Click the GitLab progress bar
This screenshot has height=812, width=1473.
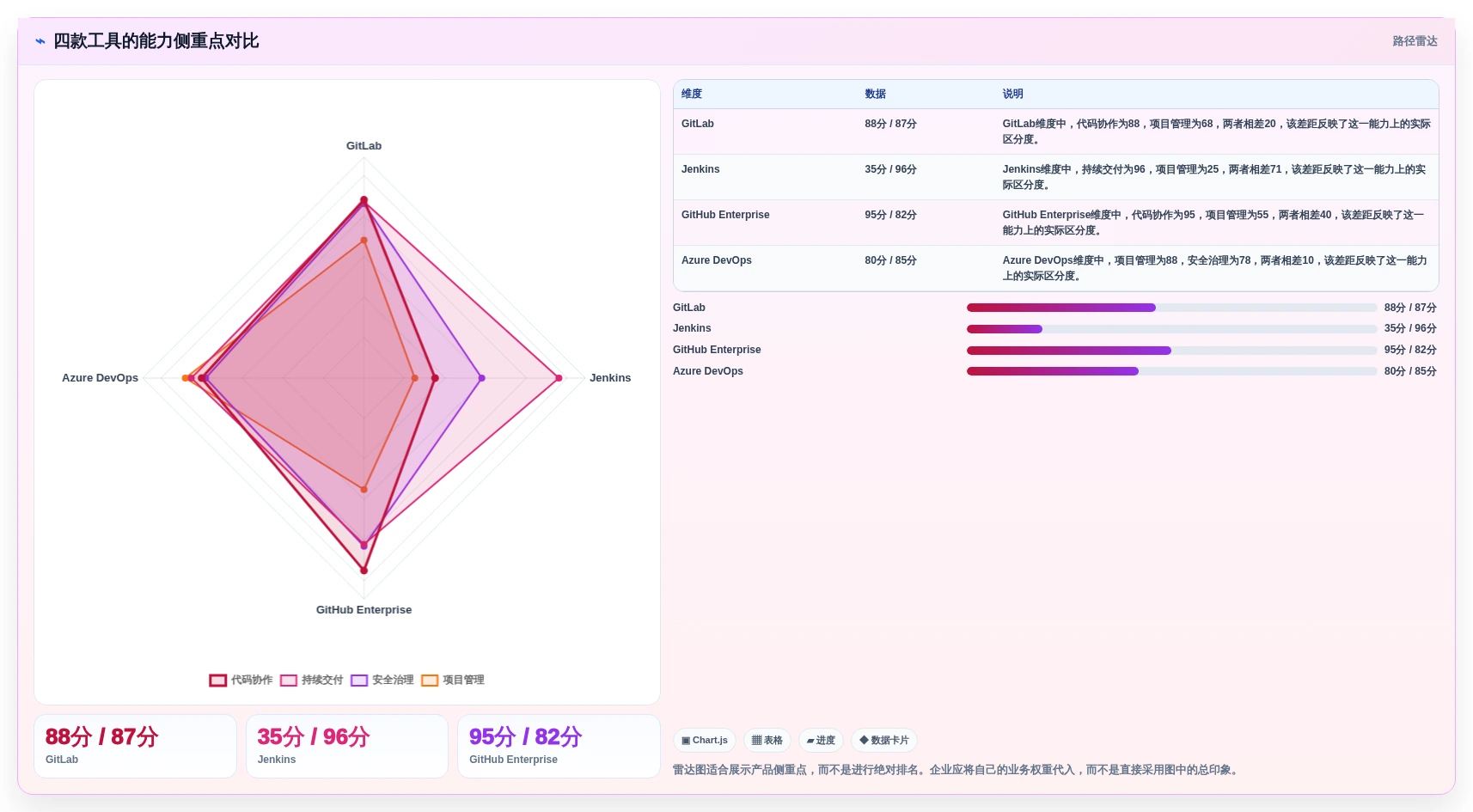(1171, 308)
